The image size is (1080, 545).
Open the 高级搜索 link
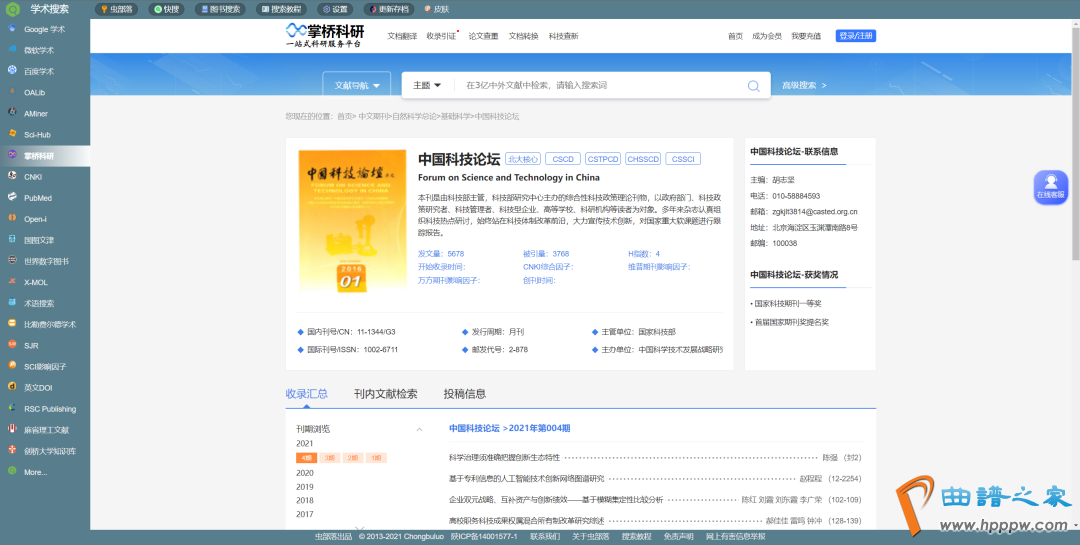pos(804,86)
